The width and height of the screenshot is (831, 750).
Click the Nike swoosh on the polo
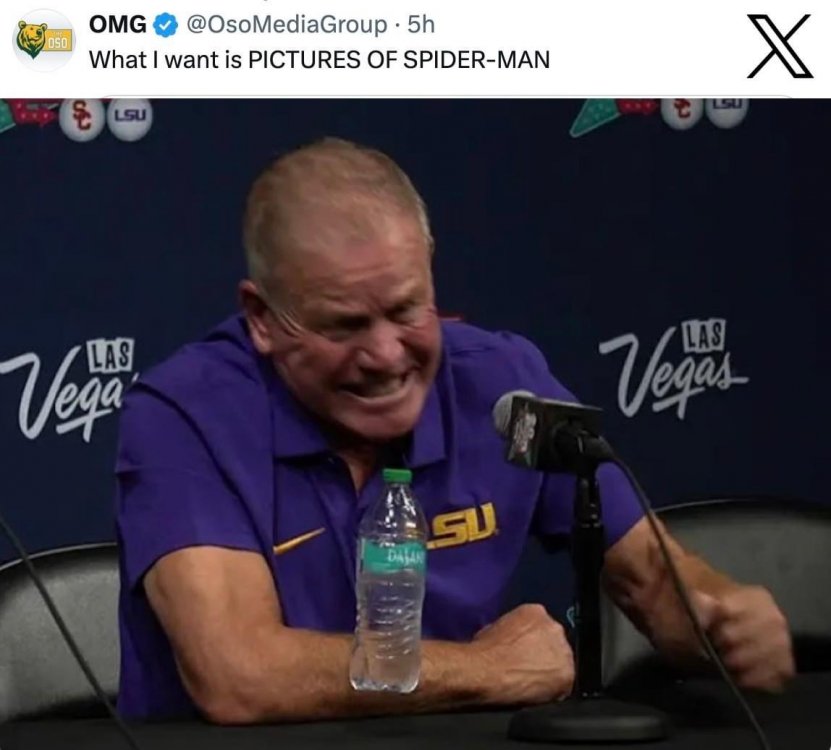pyautogui.click(x=298, y=541)
